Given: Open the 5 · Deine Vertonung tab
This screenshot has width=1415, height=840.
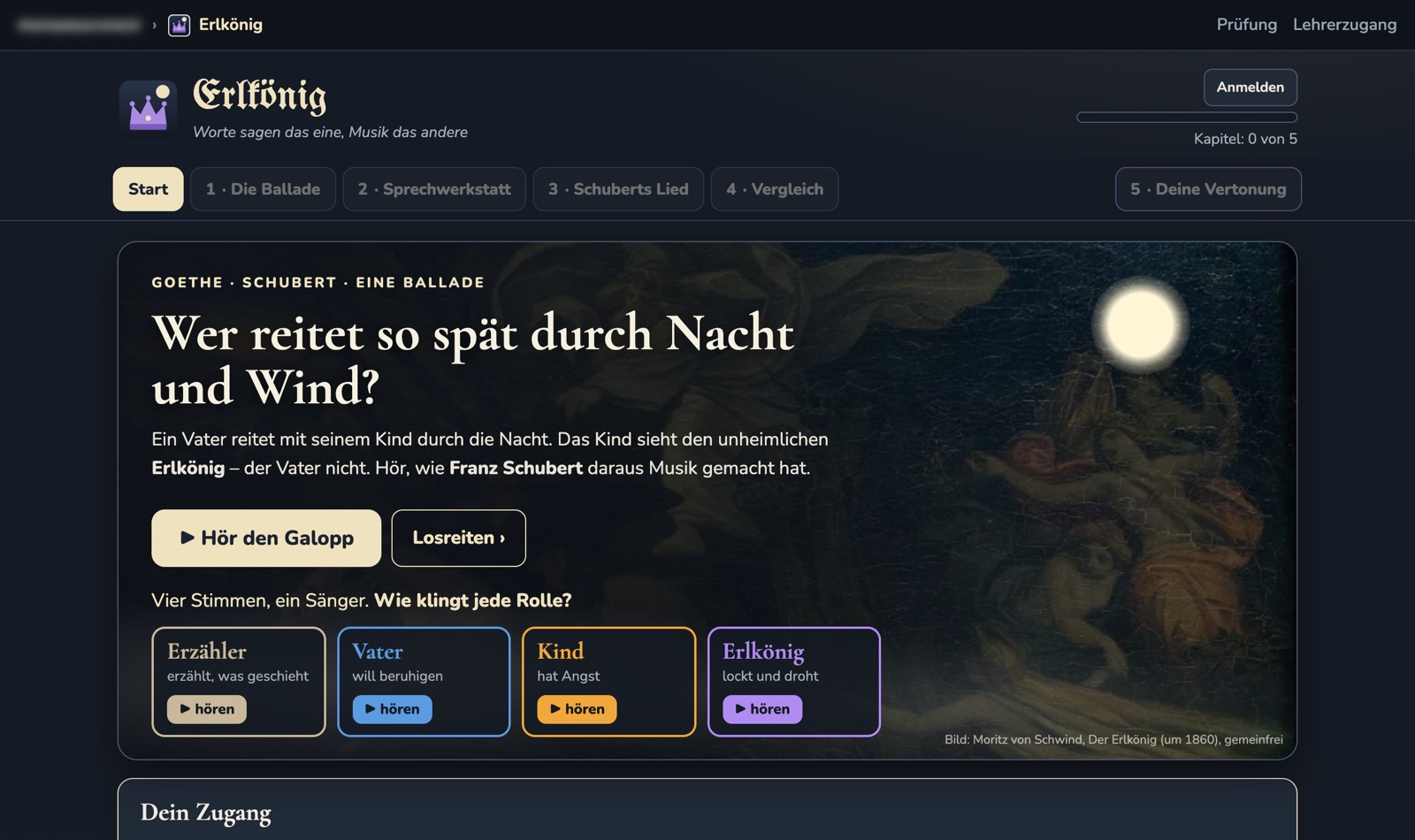Looking at the screenshot, I should (x=1208, y=189).
